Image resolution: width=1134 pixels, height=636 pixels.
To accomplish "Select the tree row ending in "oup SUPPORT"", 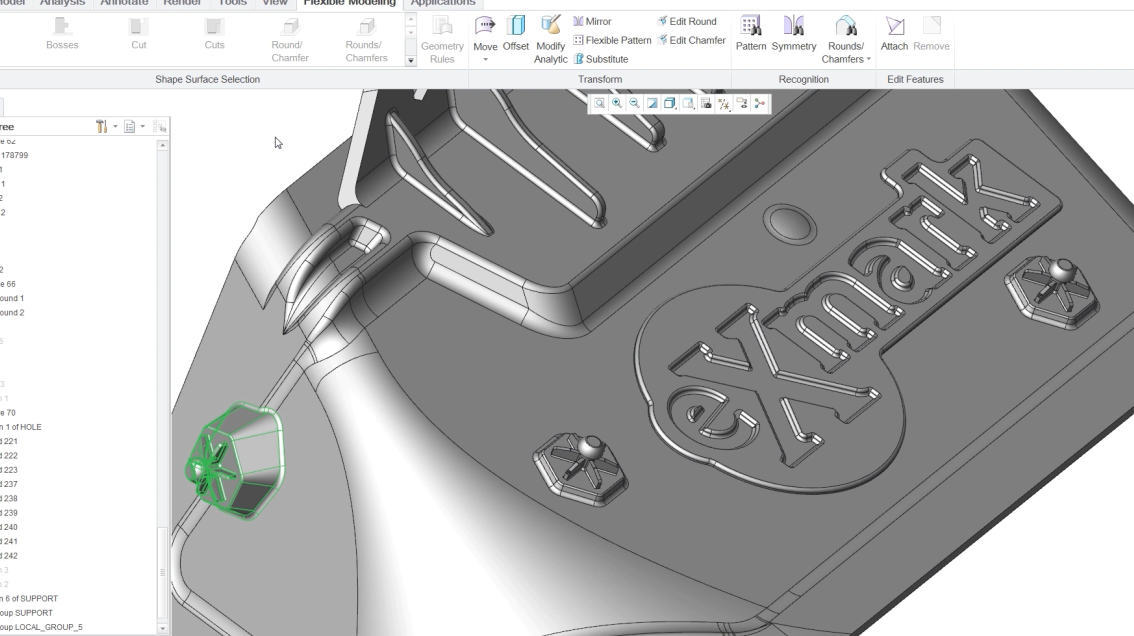I will pos(27,613).
